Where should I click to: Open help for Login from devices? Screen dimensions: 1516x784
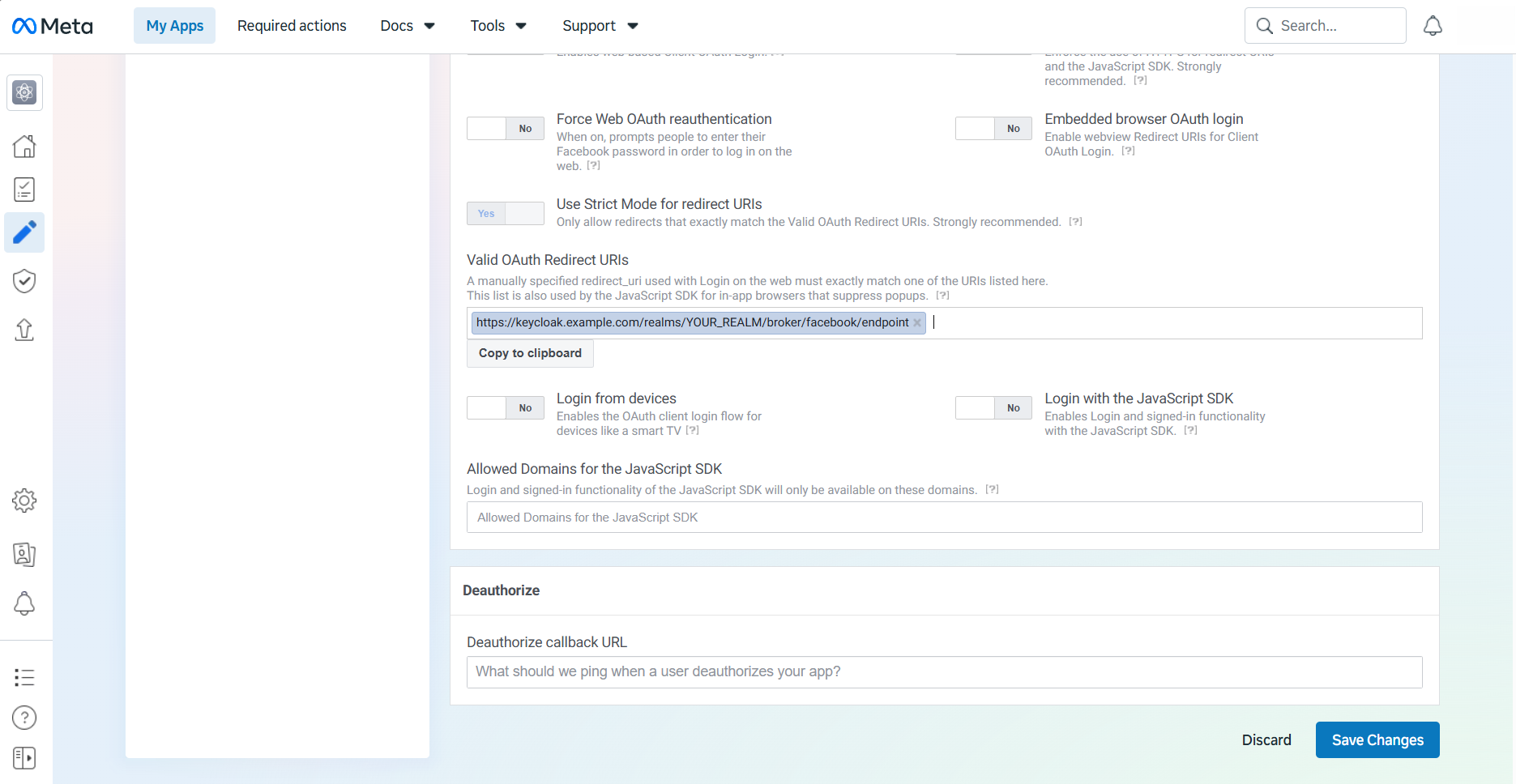pyautogui.click(x=692, y=430)
